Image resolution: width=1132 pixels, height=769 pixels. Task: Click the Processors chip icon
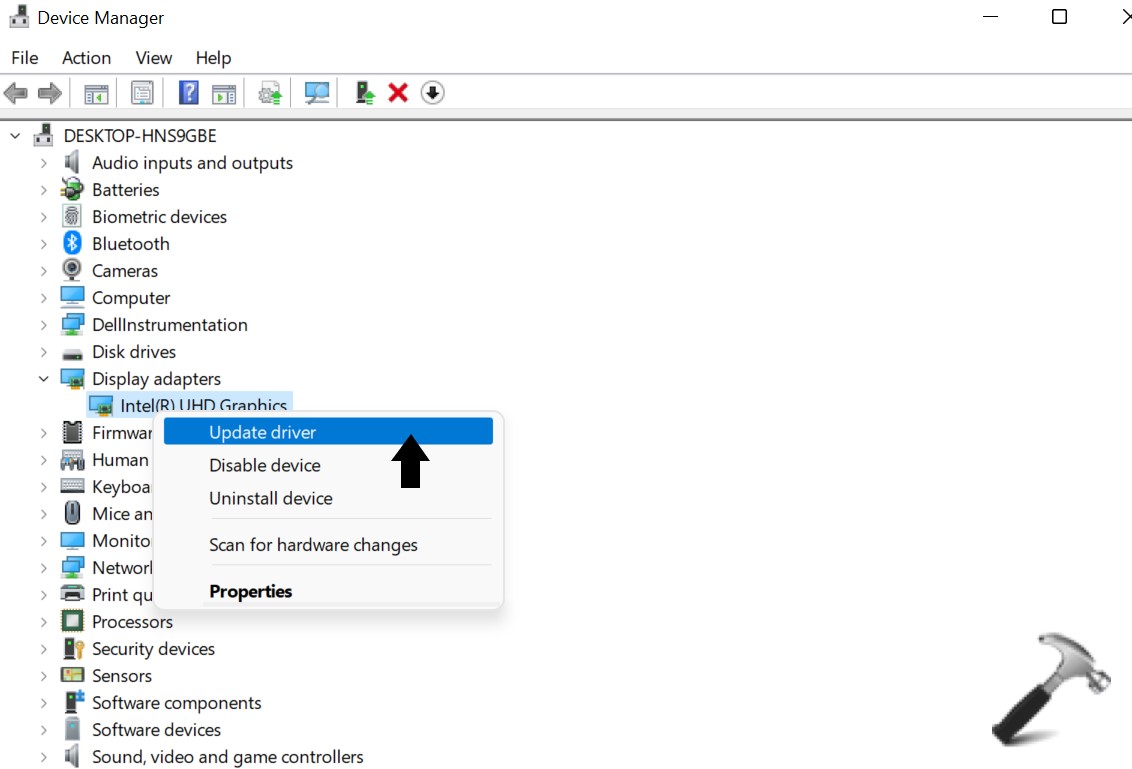[x=72, y=621]
